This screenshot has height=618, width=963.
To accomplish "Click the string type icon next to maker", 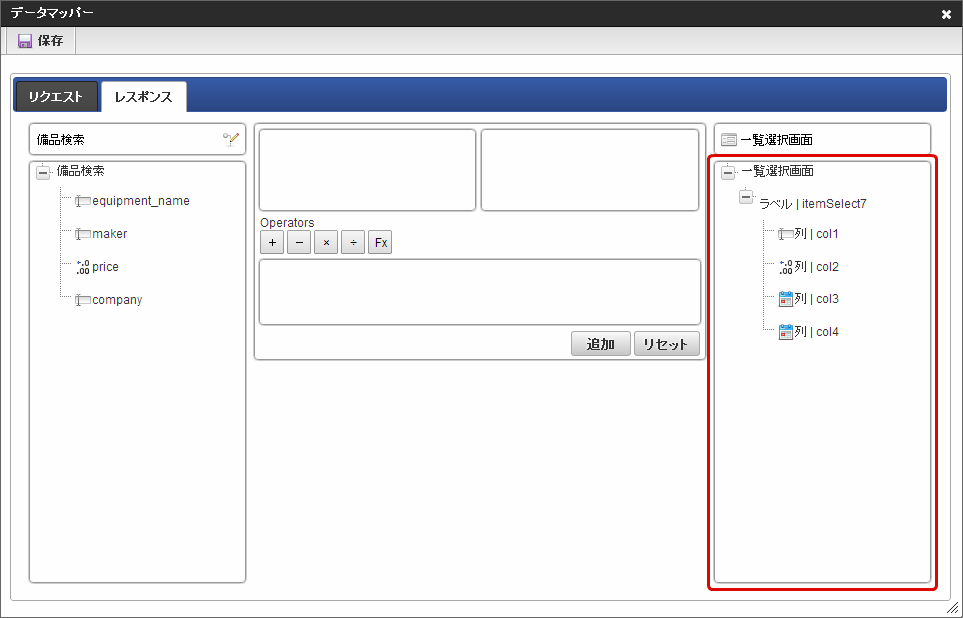I will (x=82, y=233).
